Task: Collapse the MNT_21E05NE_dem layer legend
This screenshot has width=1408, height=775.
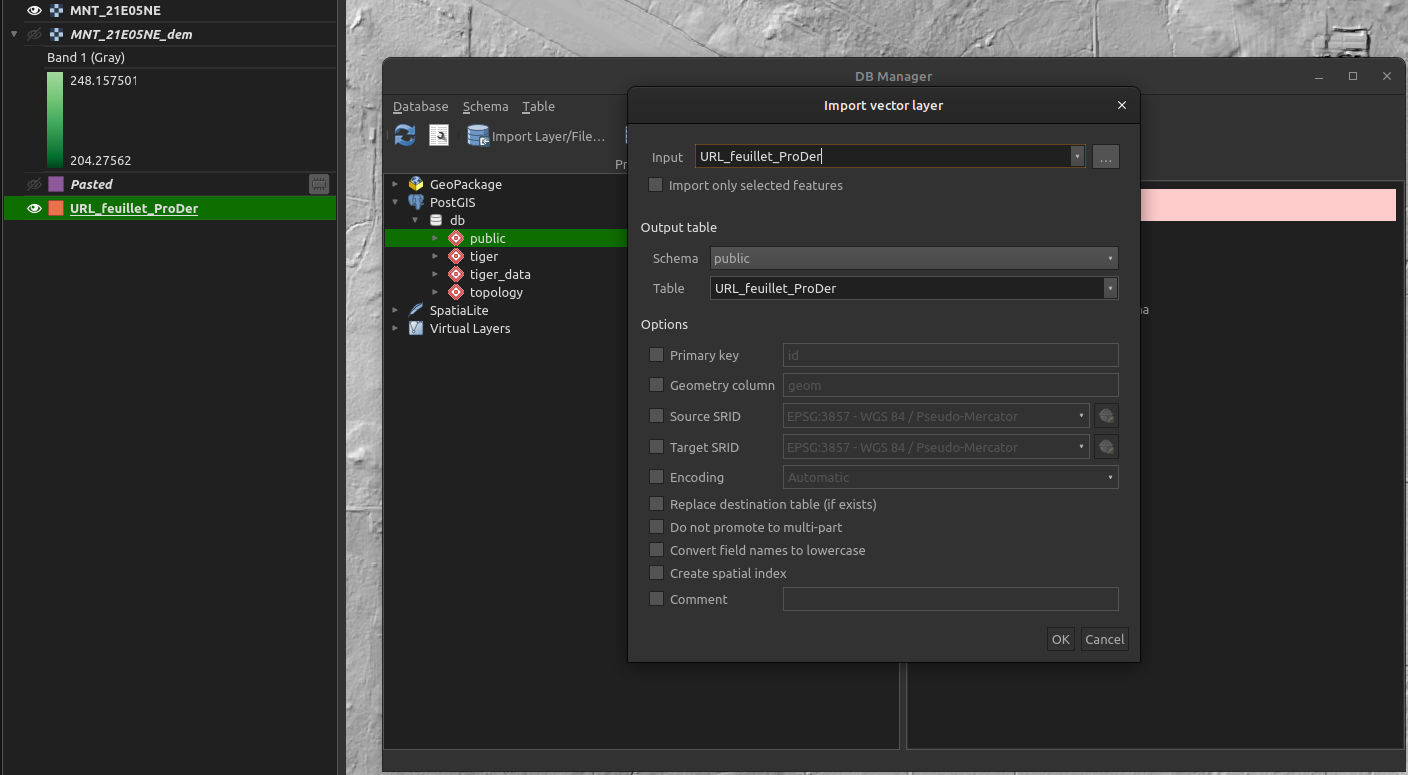Action: click(x=13, y=33)
